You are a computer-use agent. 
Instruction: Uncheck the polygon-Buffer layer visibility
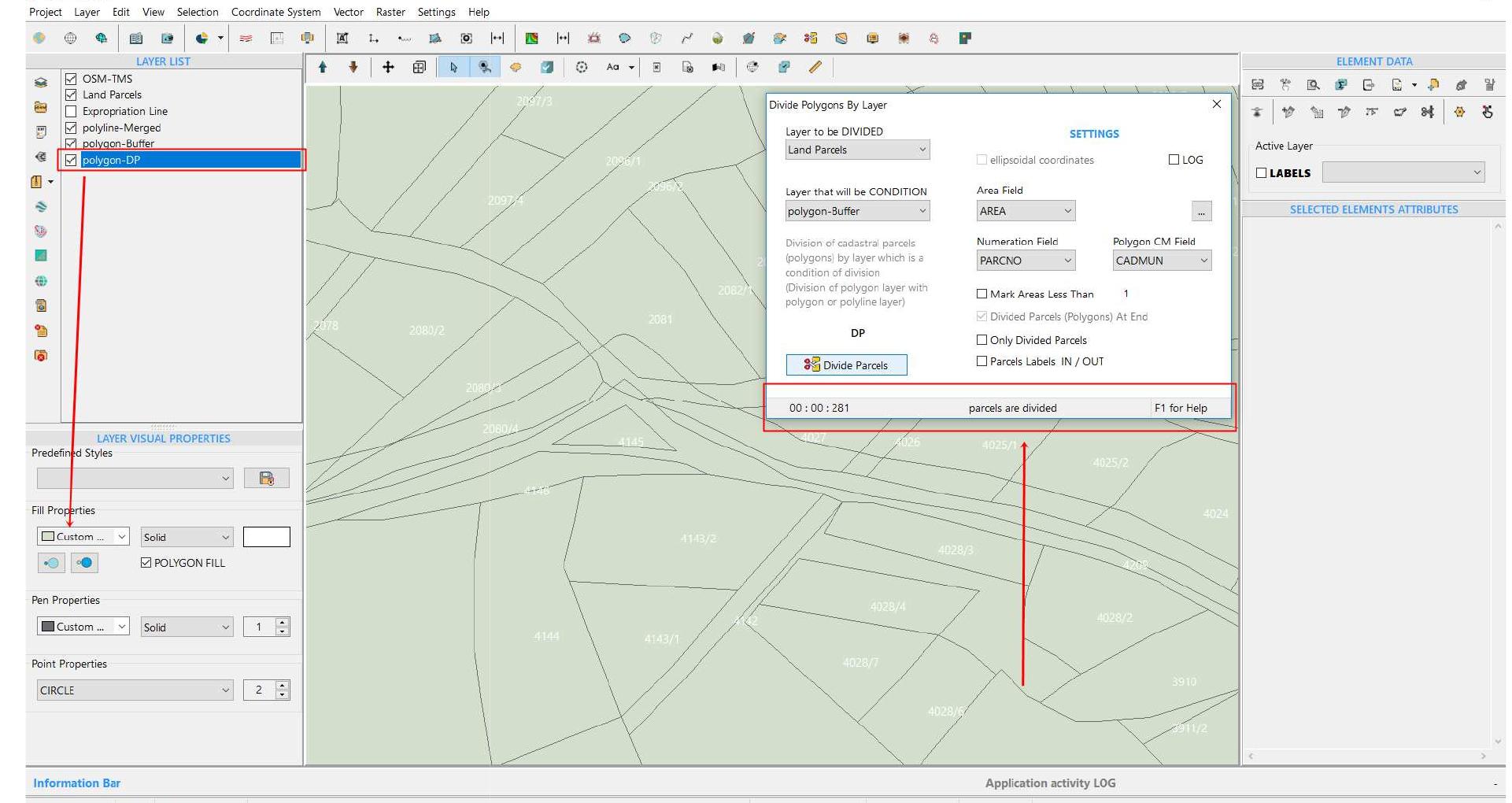pos(72,143)
